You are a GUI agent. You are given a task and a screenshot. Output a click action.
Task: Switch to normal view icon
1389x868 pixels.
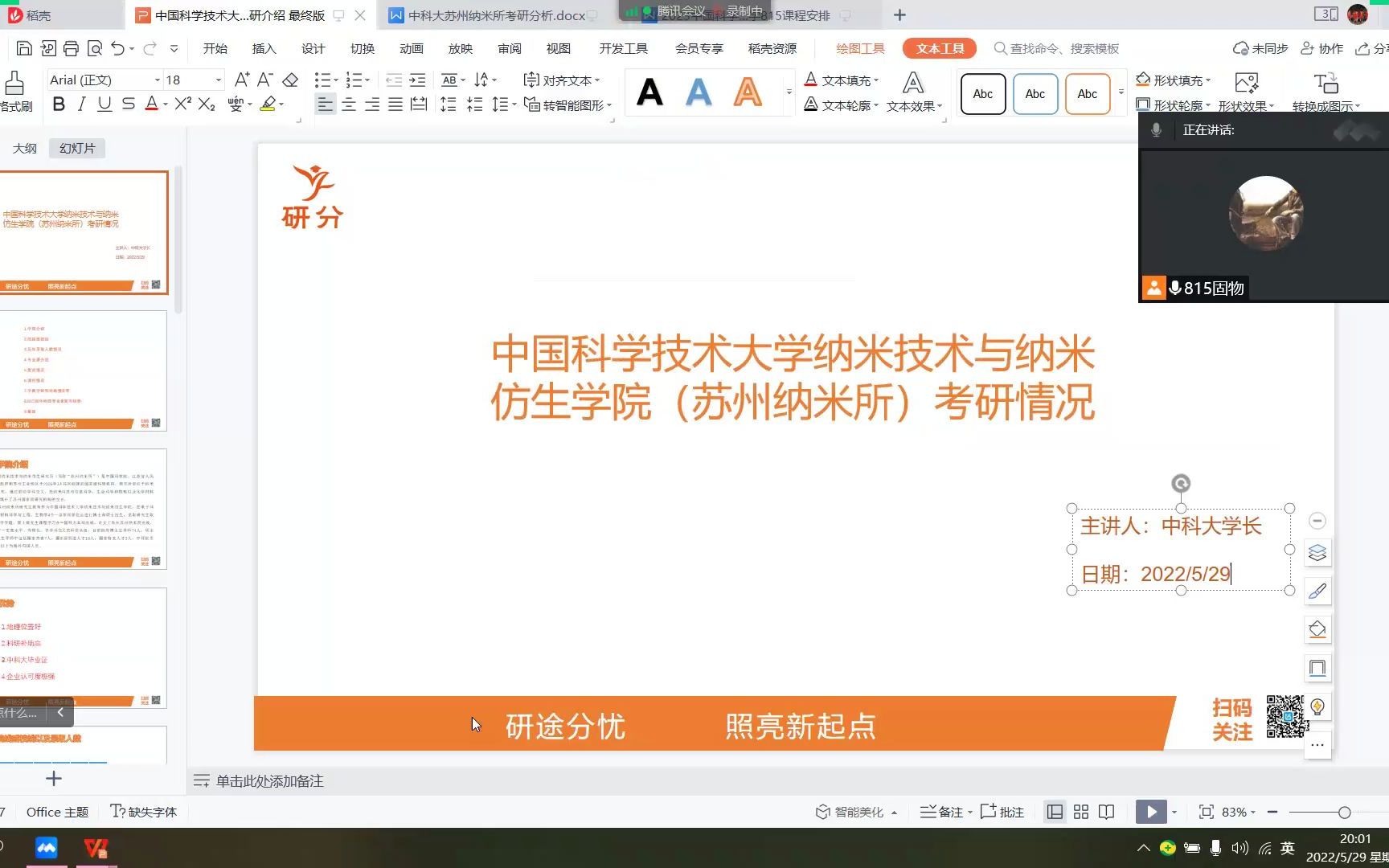(1055, 812)
